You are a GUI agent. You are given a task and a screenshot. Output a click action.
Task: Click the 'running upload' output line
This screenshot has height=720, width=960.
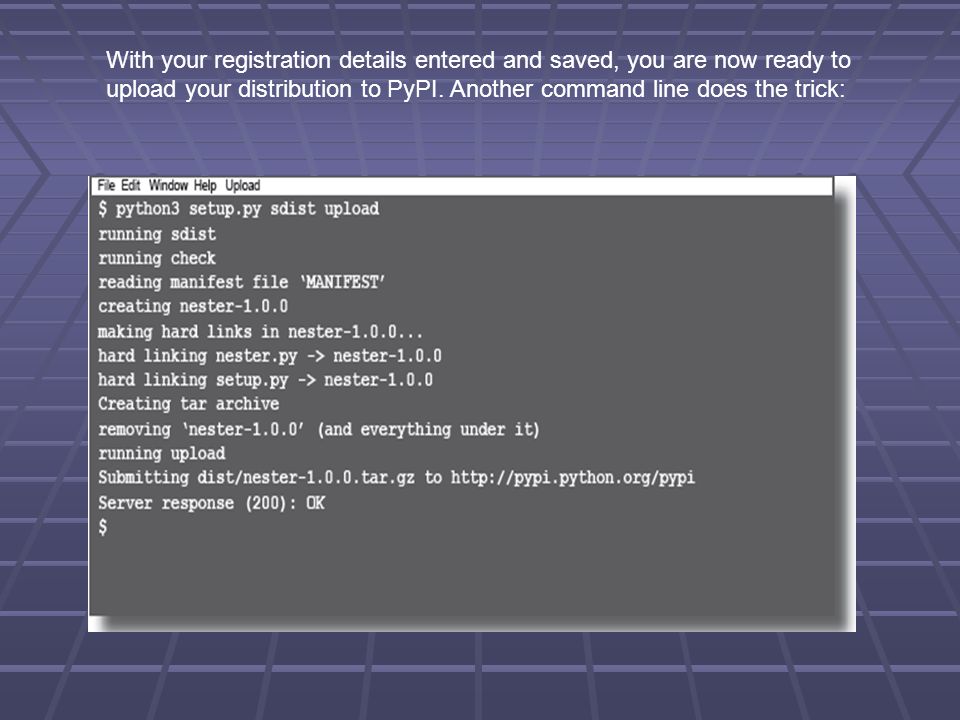coord(162,454)
